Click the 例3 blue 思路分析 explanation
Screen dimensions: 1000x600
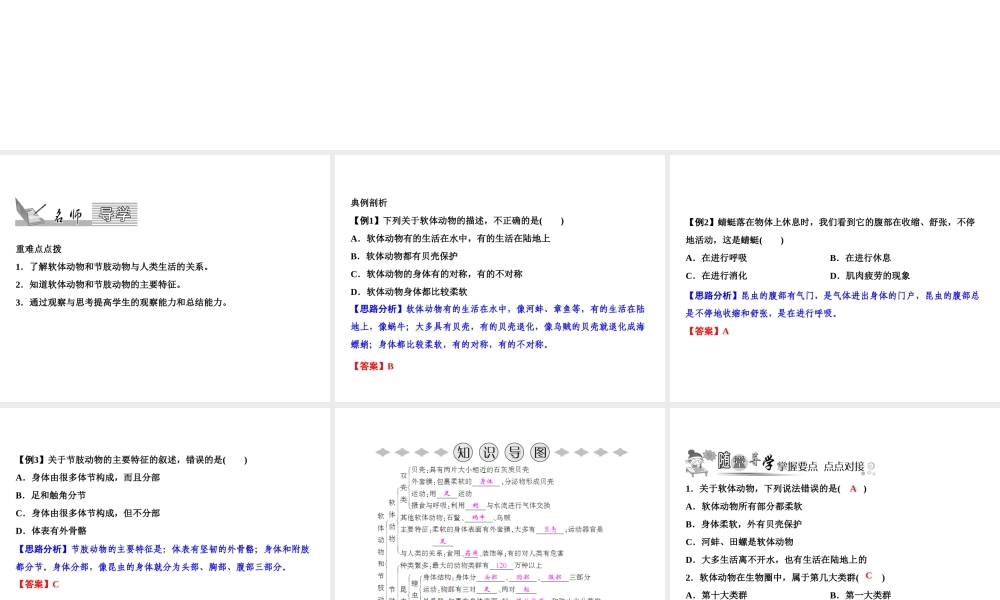point(163,558)
